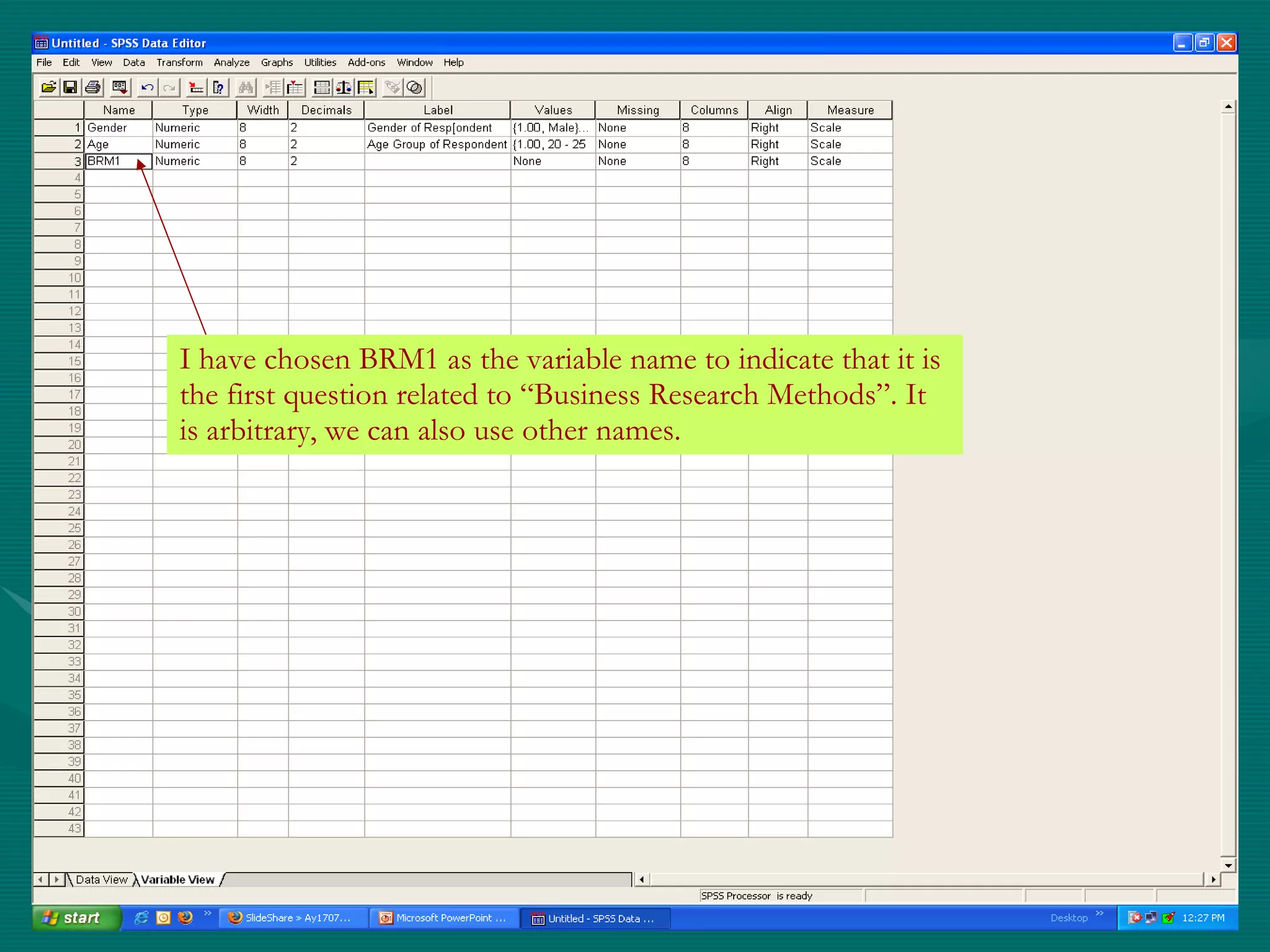Click the Weight Cases scales icon
The width and height of the screenshot is (1270, 952).
click(344, 87)
